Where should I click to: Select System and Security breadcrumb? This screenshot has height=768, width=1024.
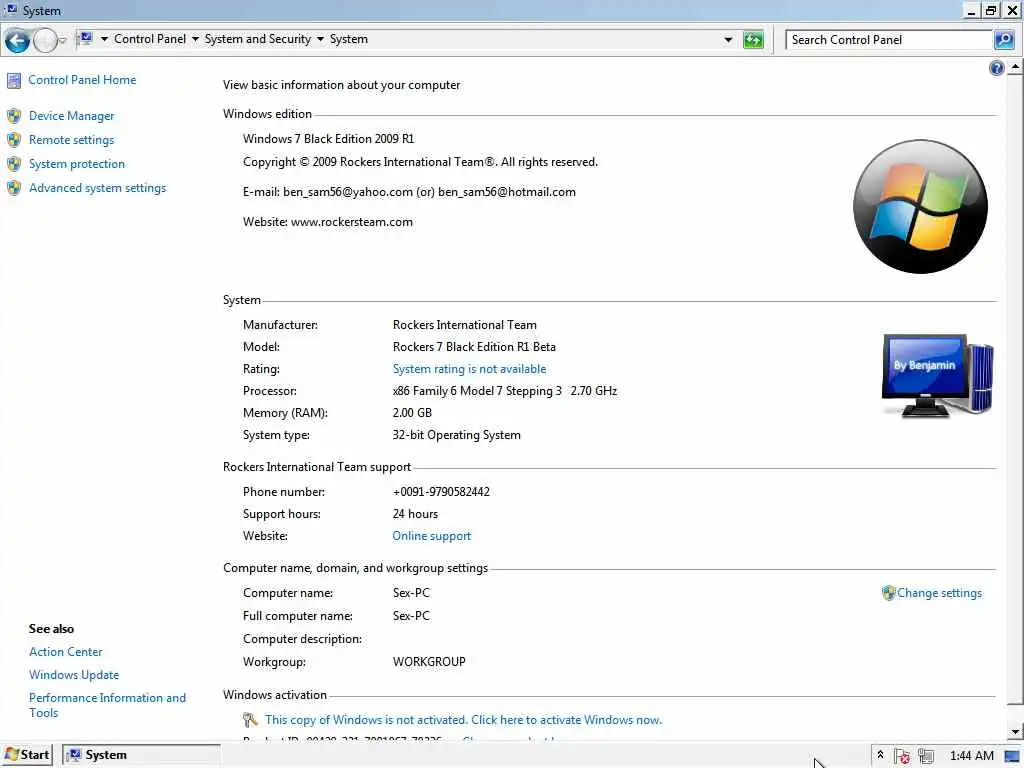tap(257, 39)
